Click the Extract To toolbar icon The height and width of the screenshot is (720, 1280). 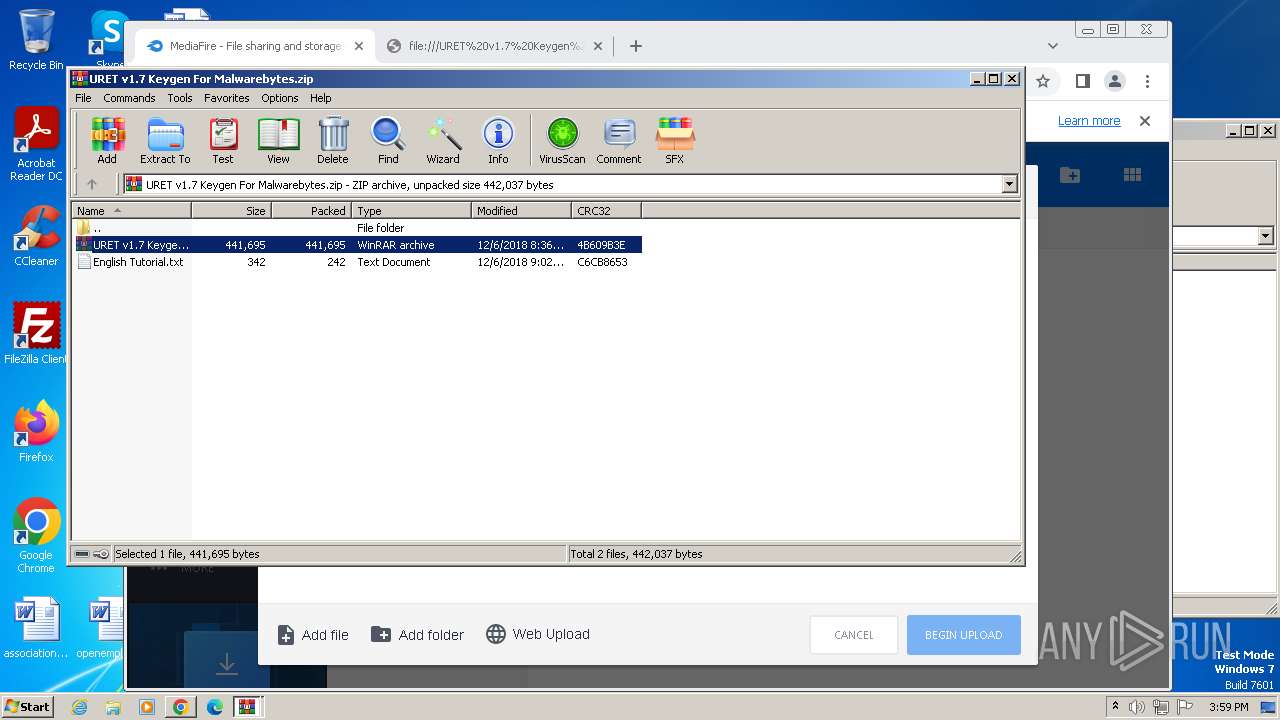coord(165,140)
